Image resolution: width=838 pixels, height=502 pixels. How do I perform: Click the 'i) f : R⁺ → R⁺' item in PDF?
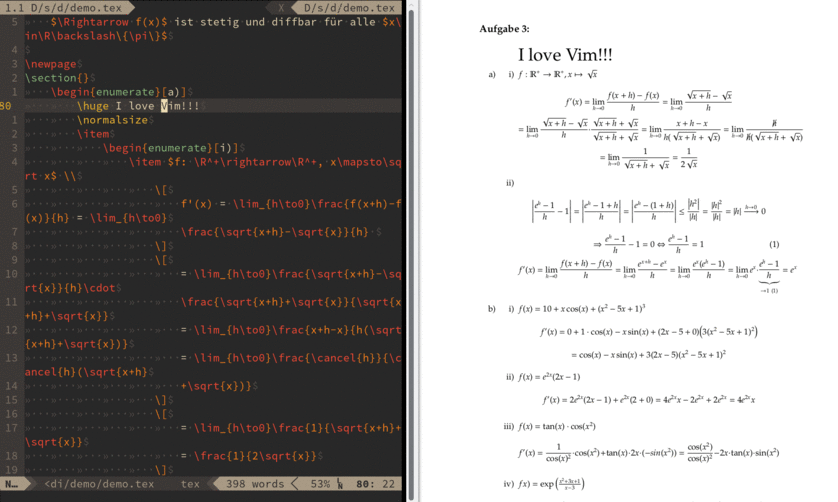553,74
